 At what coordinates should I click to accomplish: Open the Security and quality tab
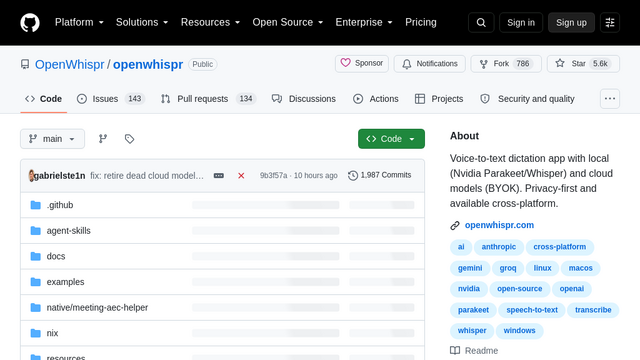pos(528,99)
